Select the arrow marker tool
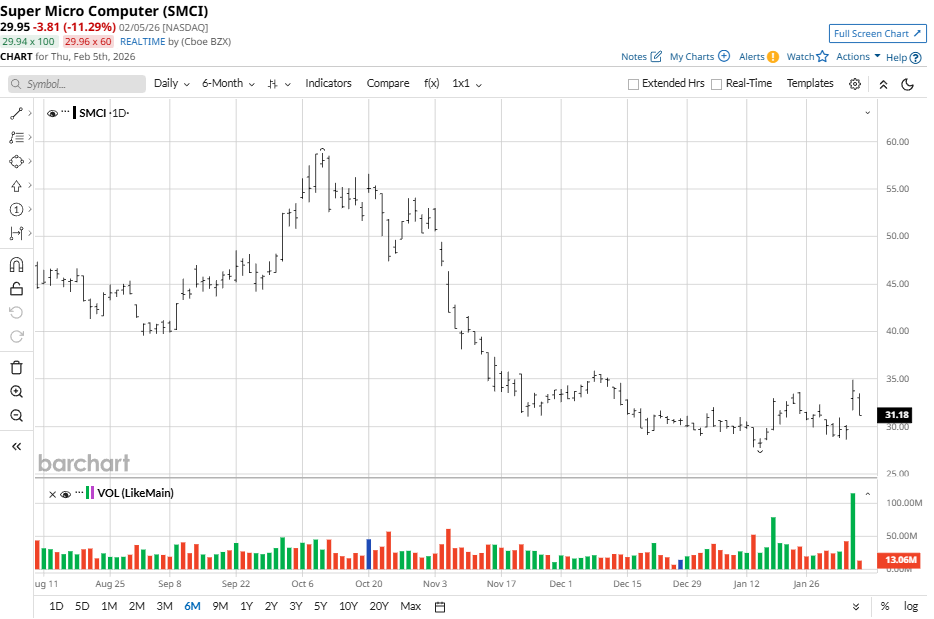The image size is (934, 619). 16,186
